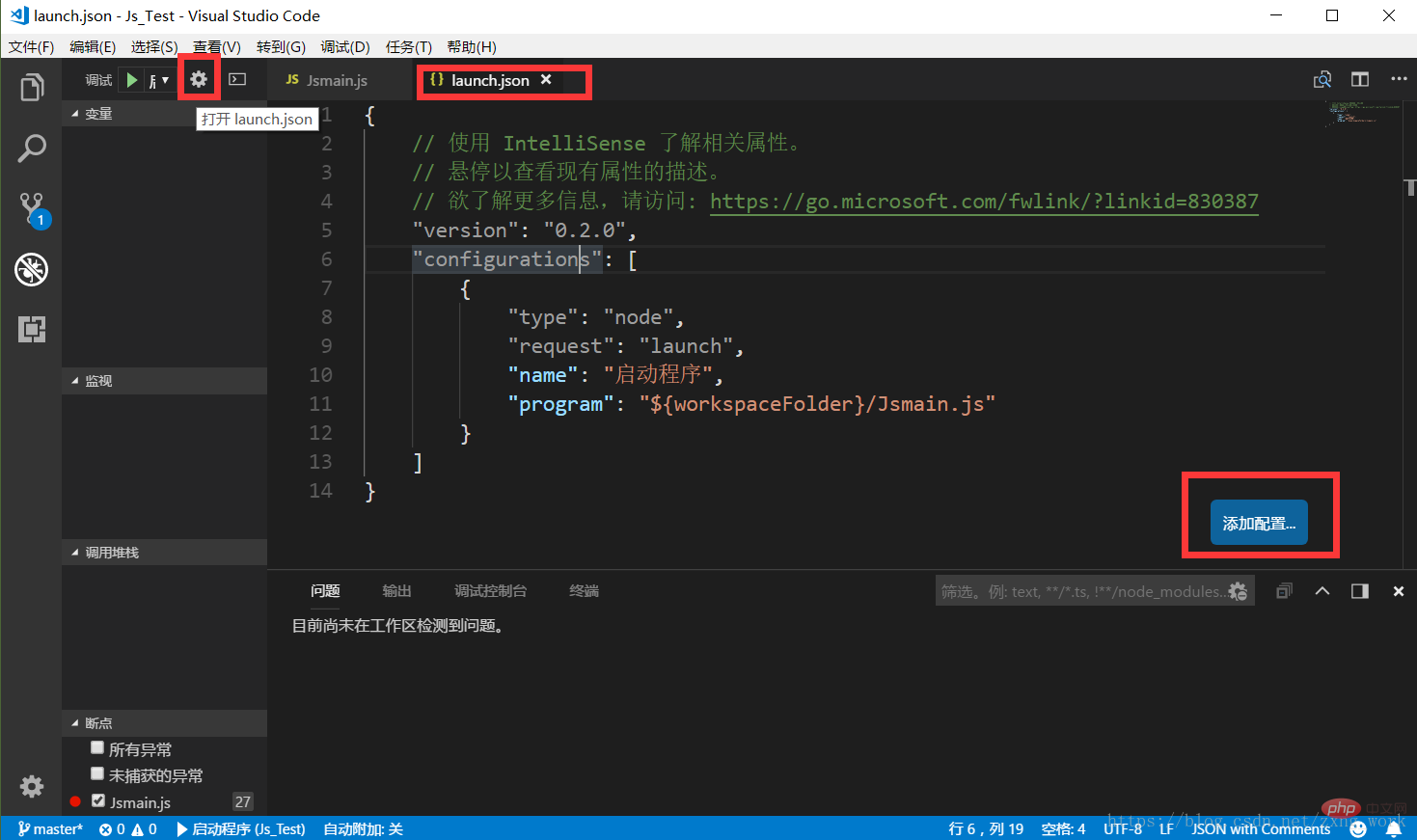1417x840 pixels.
Task: Click the gear to open launch.json settings
Action: point(199,79)
